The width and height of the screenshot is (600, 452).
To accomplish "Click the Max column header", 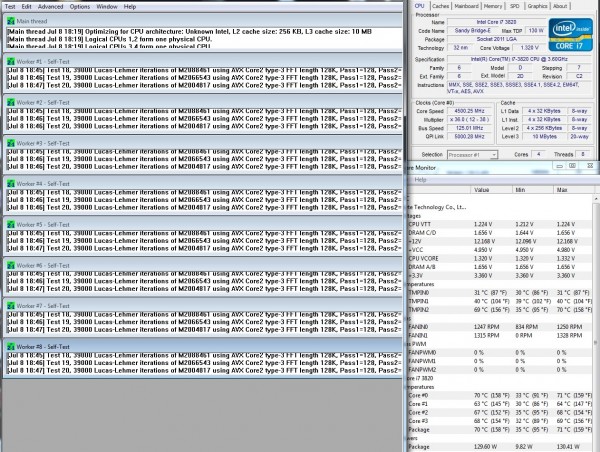I will (574, 190).
